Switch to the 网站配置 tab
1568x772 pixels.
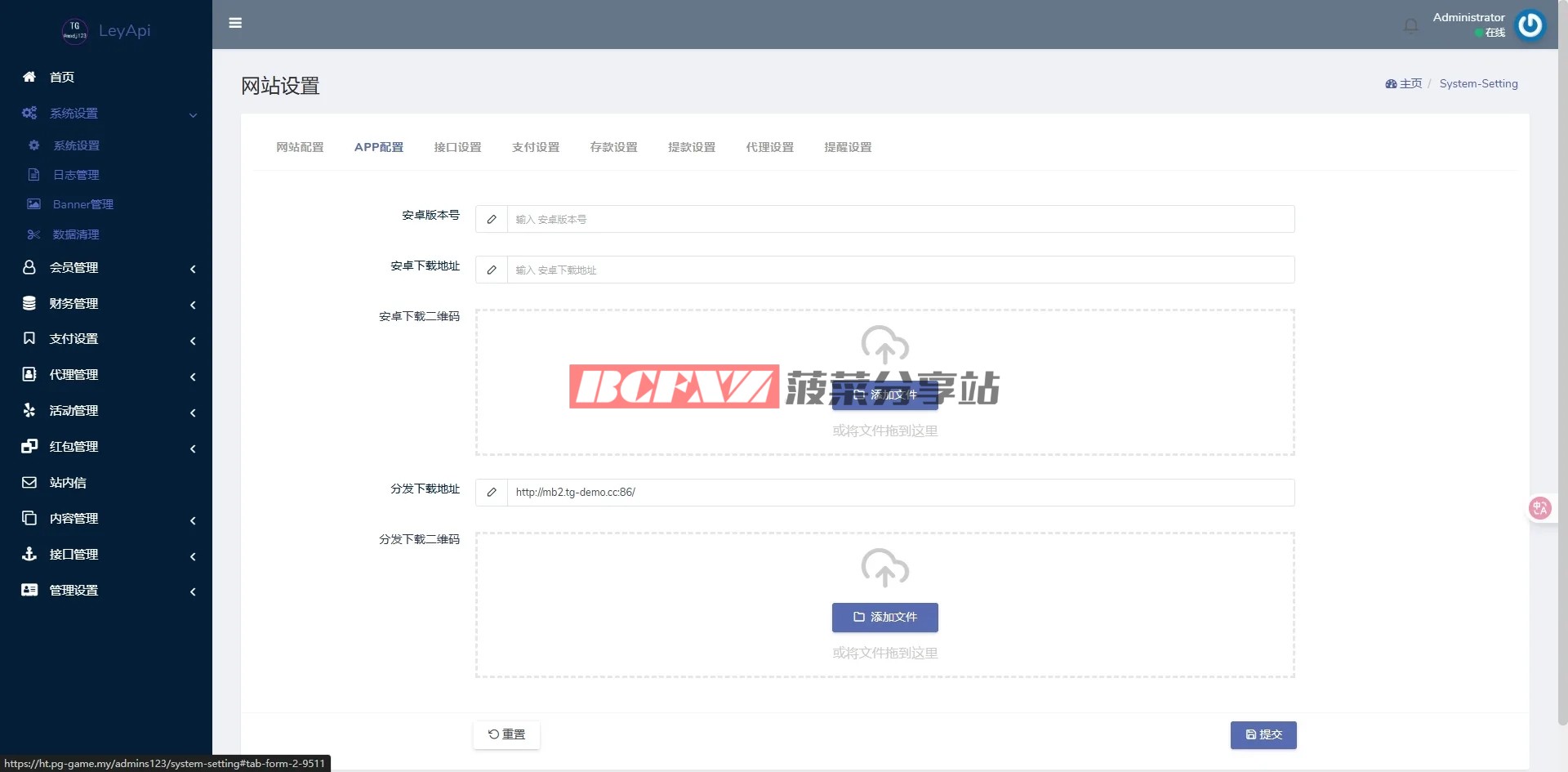point(300,147)
